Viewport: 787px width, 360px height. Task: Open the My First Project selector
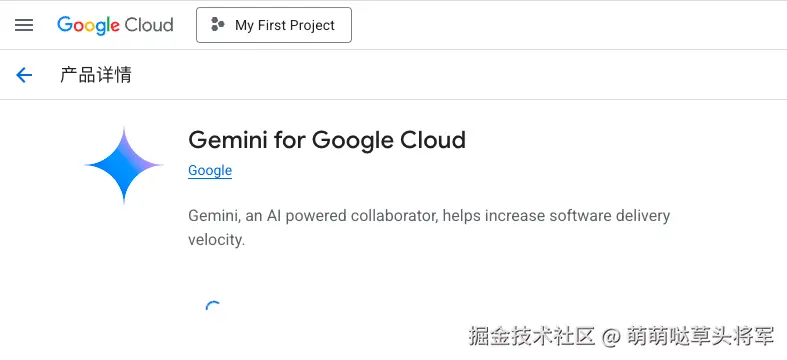(x=274, y=25)
